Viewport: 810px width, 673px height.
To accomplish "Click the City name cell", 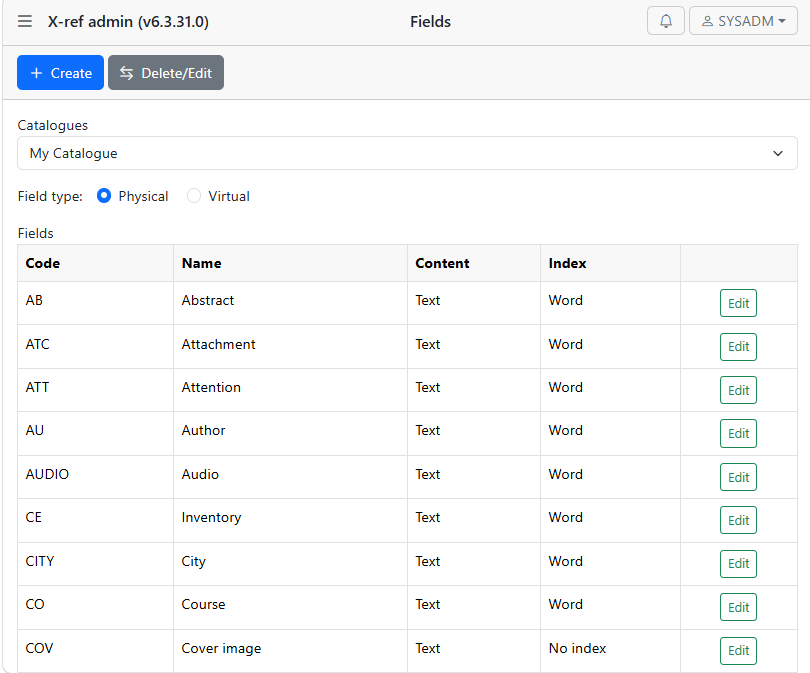I will (x=290, y=564).
